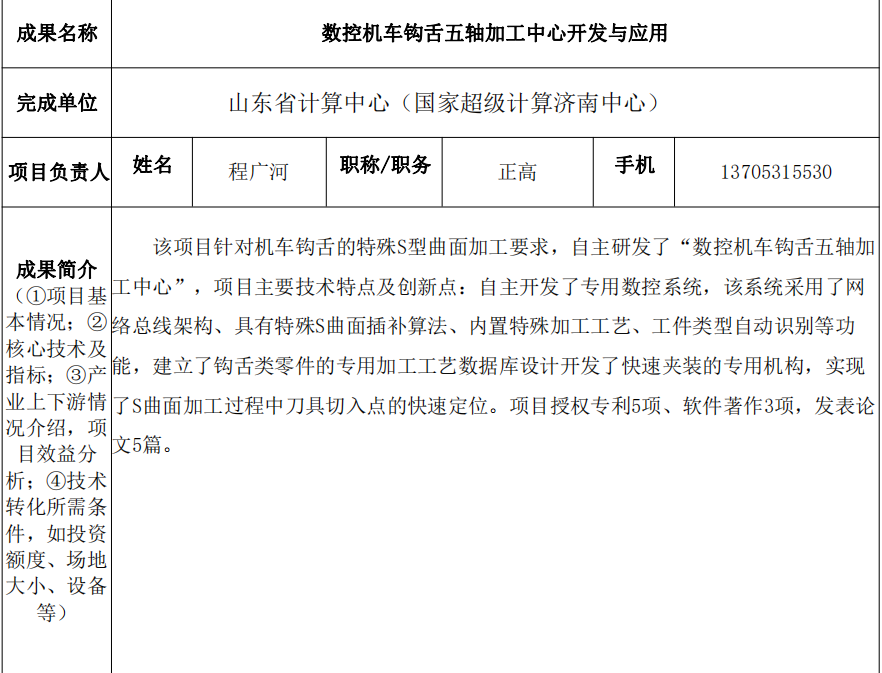The image size is (882, 673).
Task: Select the 姓名 label cell
Action: [x=152, y=166]
